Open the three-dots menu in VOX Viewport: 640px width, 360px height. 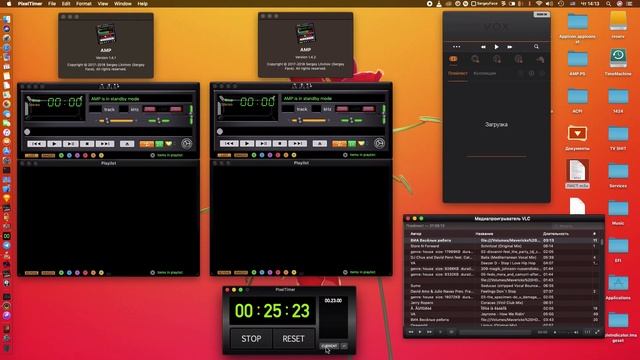click(x=456, y=47)
